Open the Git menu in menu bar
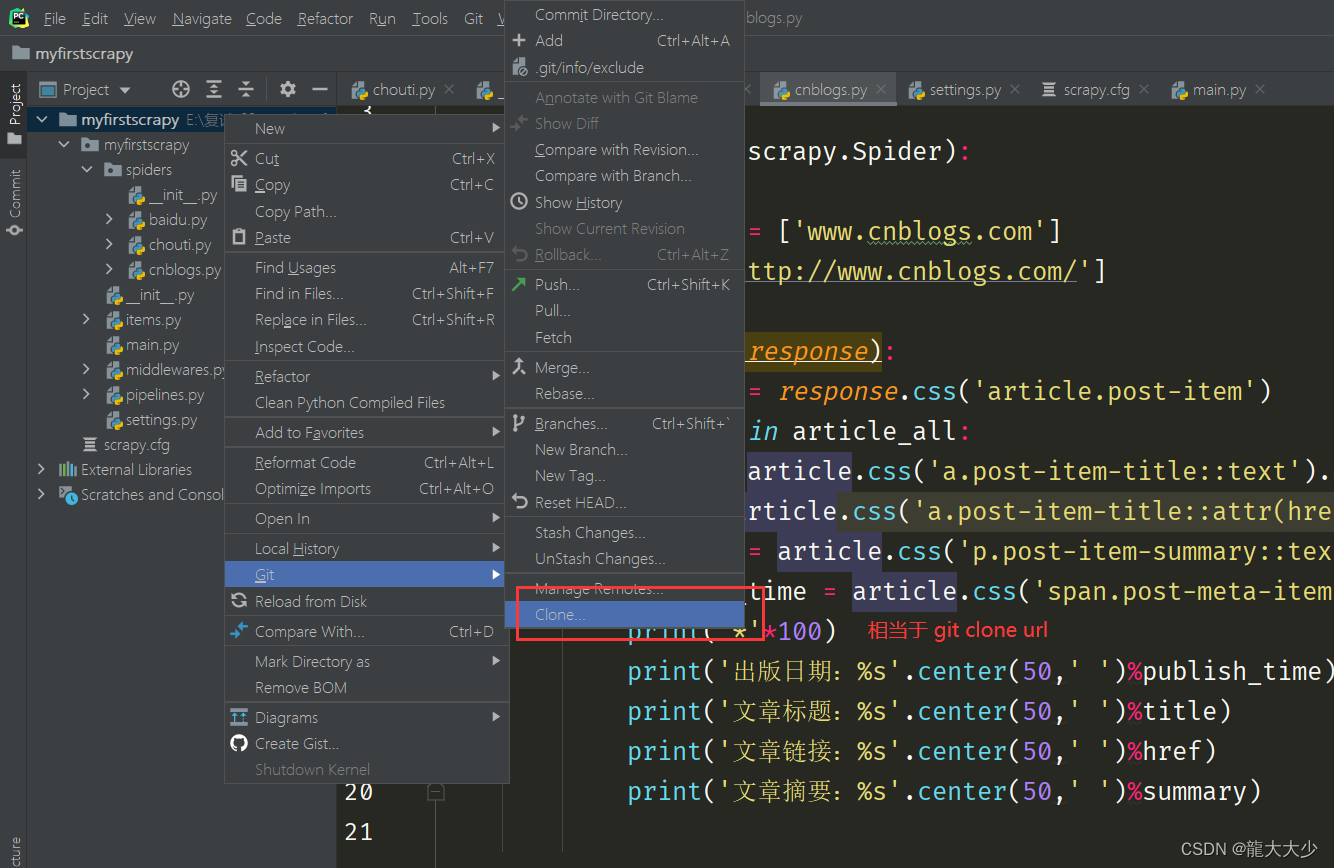This screenshot has width=1334, height=868. coord(474,18)
